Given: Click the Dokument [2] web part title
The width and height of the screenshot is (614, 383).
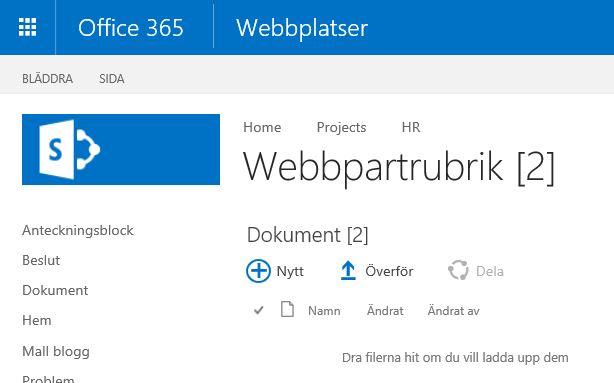Looking at the screenshot, I should pyautogui.click(x=307, y=235).
